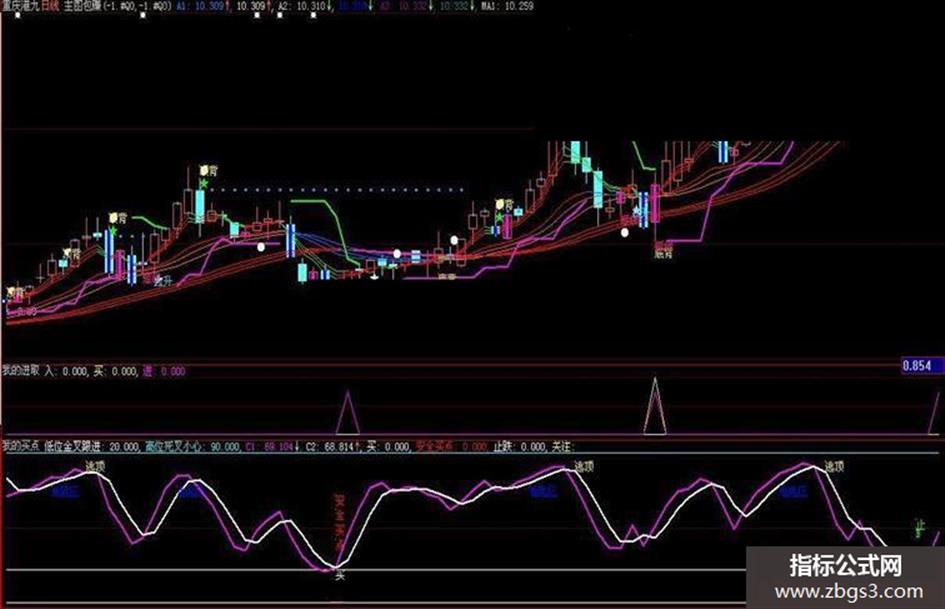
Task: Click the blue dotted horizontal level line
Action: pos(336,190)
